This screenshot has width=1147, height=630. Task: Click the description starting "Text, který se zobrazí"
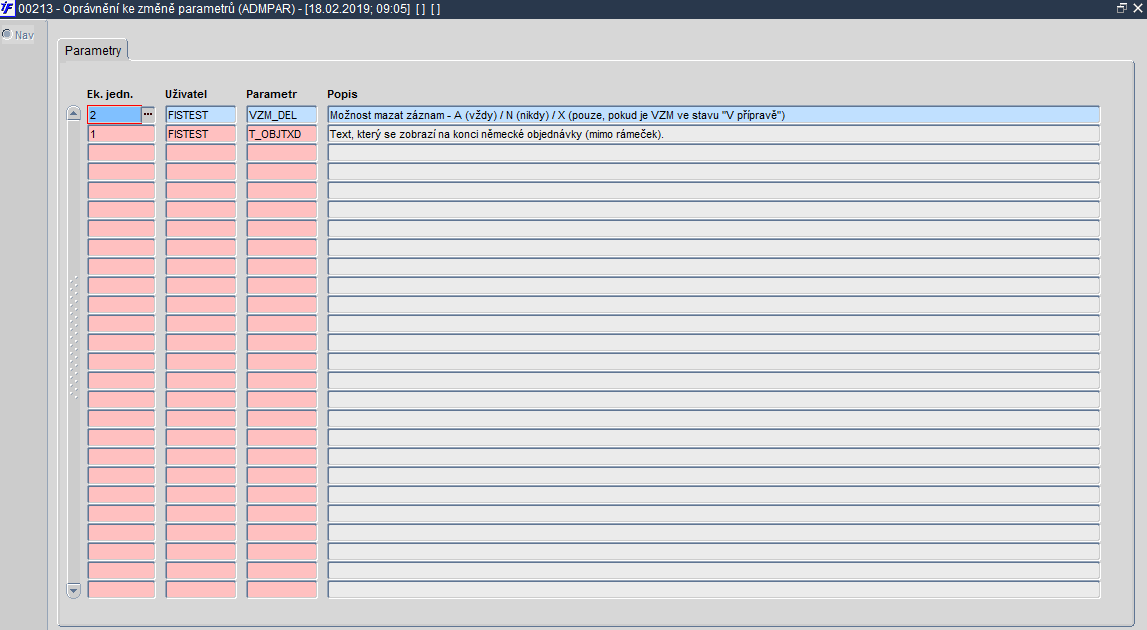click(713, 134)
